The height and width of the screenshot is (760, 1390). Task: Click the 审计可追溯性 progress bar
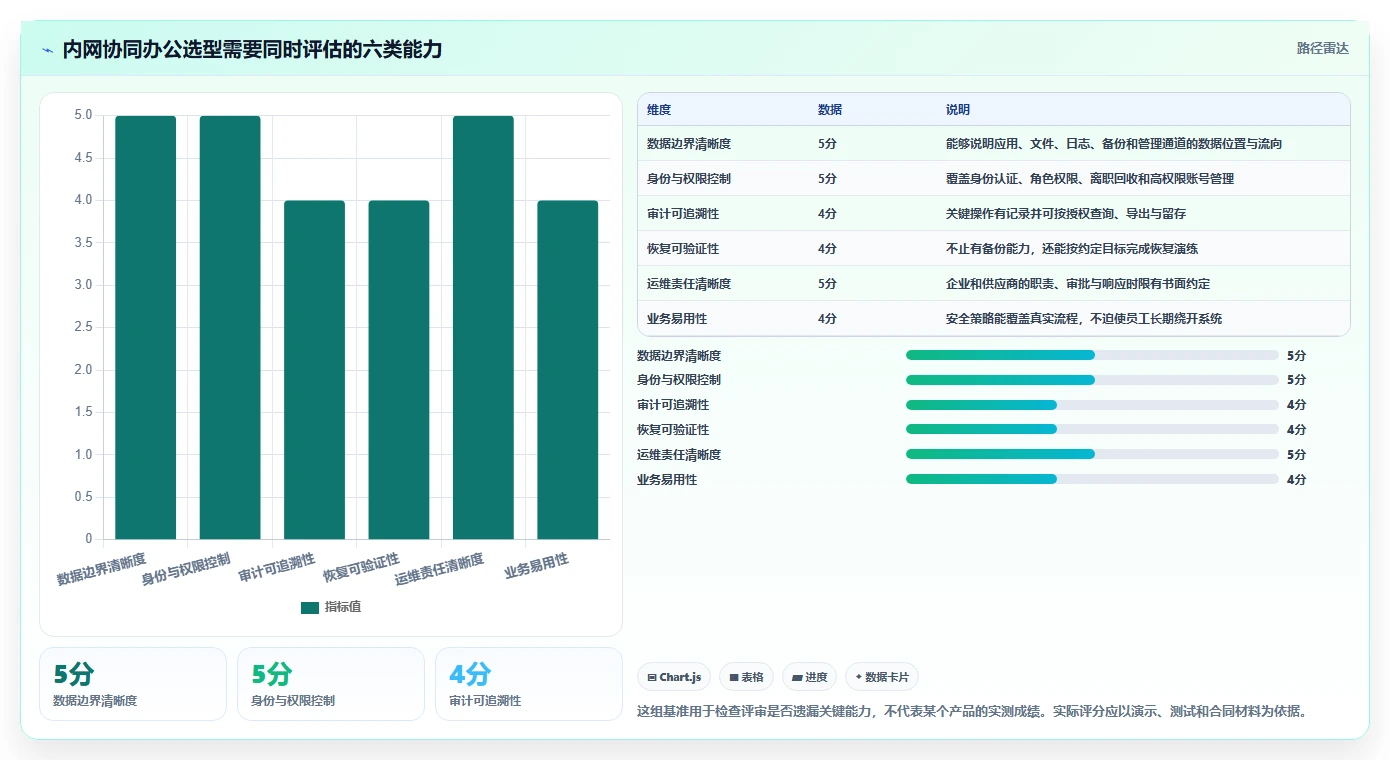click(1092, 405)
